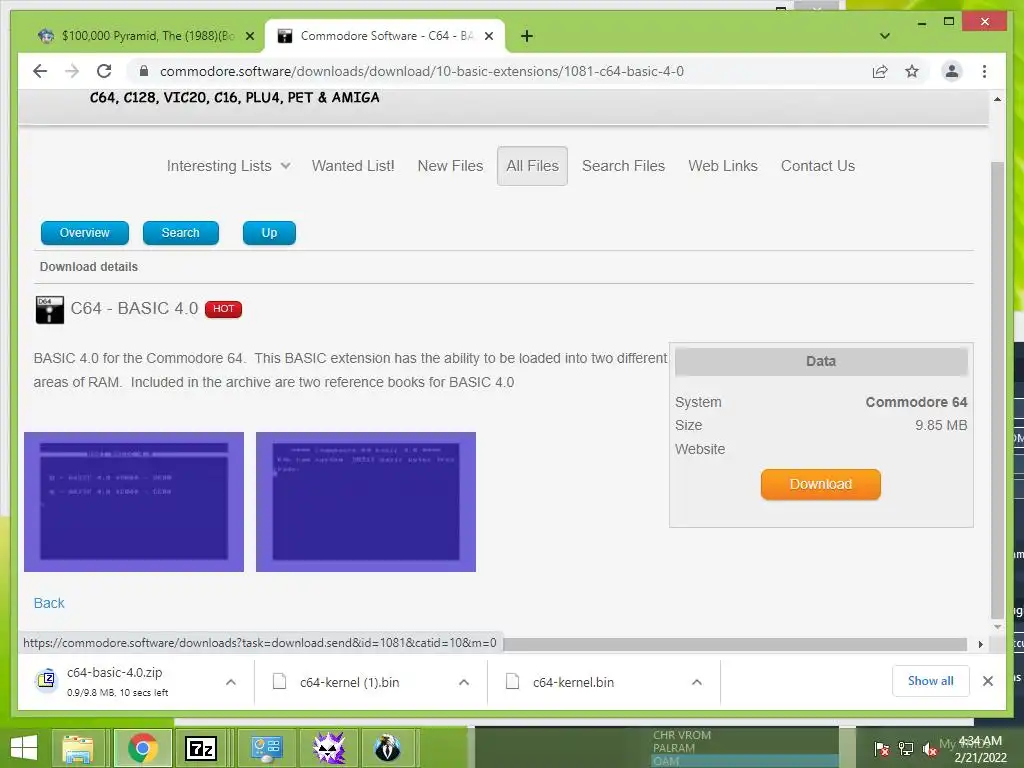Open the Windows Start menu

pyautogui.click(x=24, y=748)
